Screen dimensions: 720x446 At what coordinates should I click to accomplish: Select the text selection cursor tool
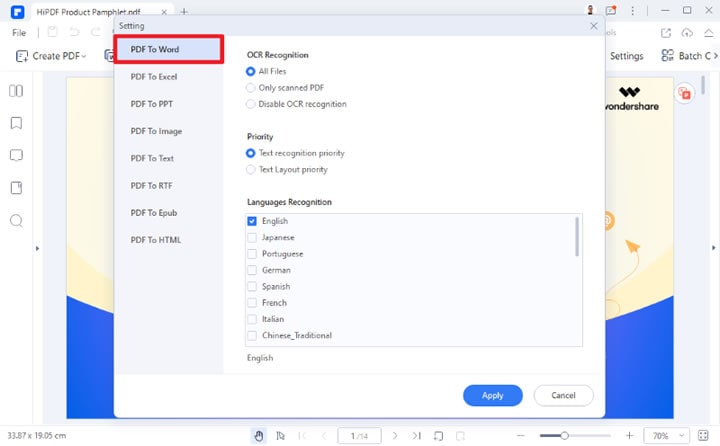(x=281, y=436)
